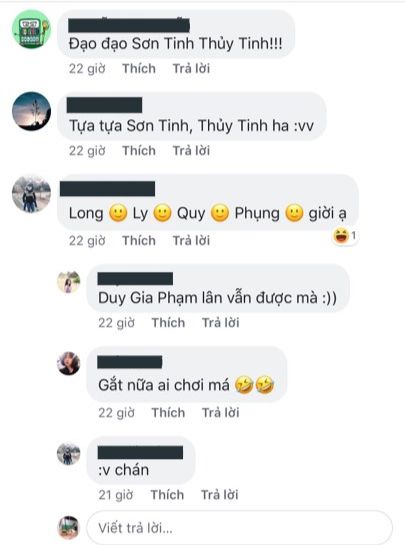The width and height of the screenshot is (405, 545).
Task: Open avatar beside ':v chán' reply
Action: (x=69, y=454)
